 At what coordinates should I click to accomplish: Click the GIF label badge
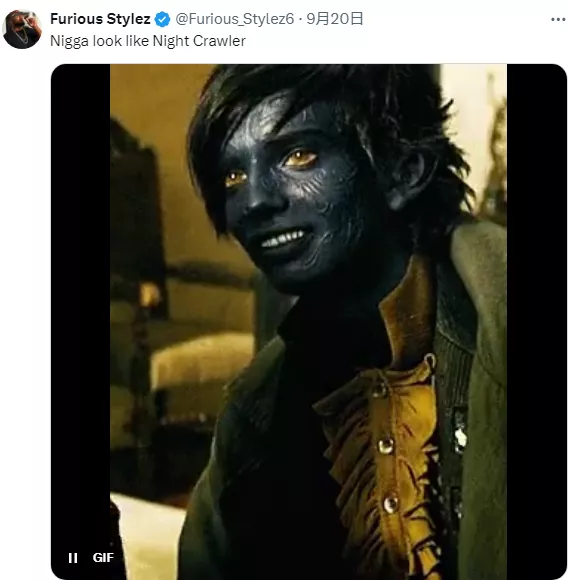[103, 557]
